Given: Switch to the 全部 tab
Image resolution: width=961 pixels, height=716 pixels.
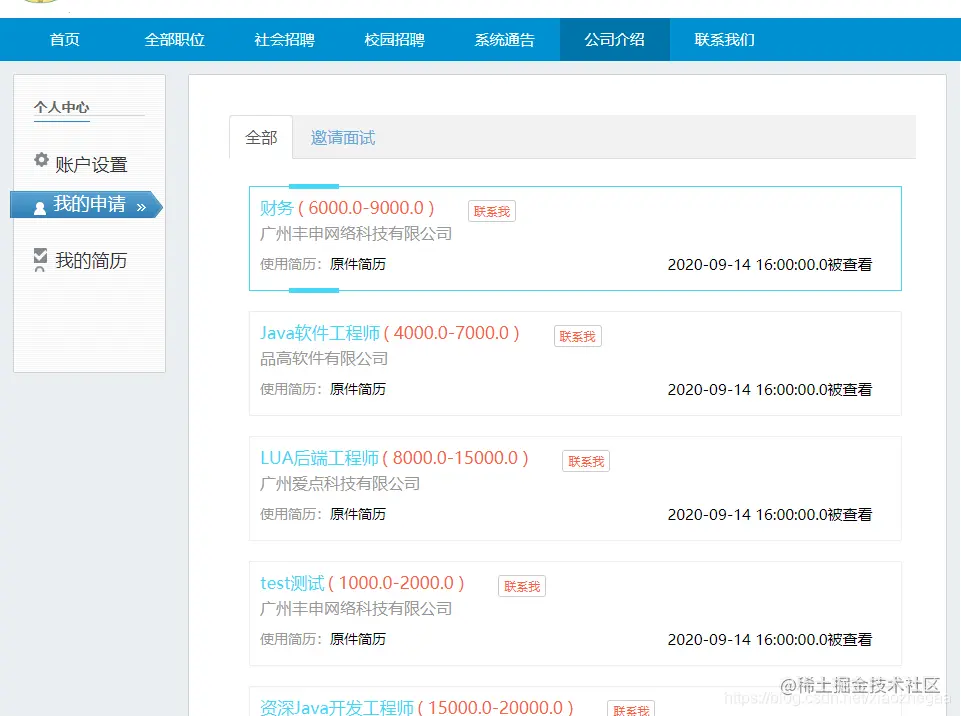Looking at the screenshot, I should pyautogui.click(x=261, y=137).
